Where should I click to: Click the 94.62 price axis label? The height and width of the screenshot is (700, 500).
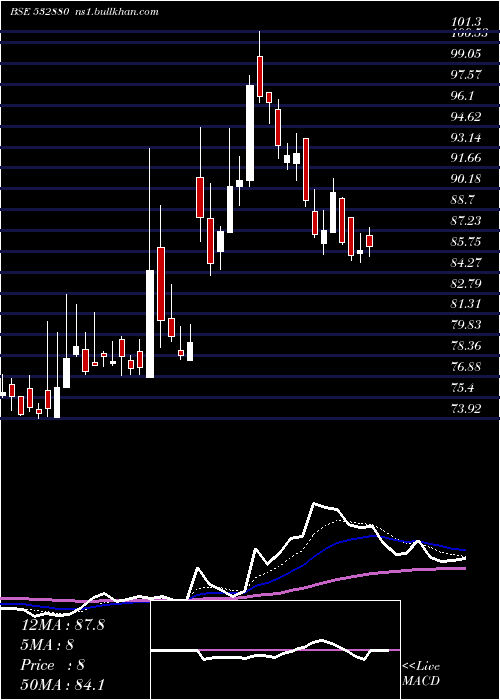coord(466,117)
